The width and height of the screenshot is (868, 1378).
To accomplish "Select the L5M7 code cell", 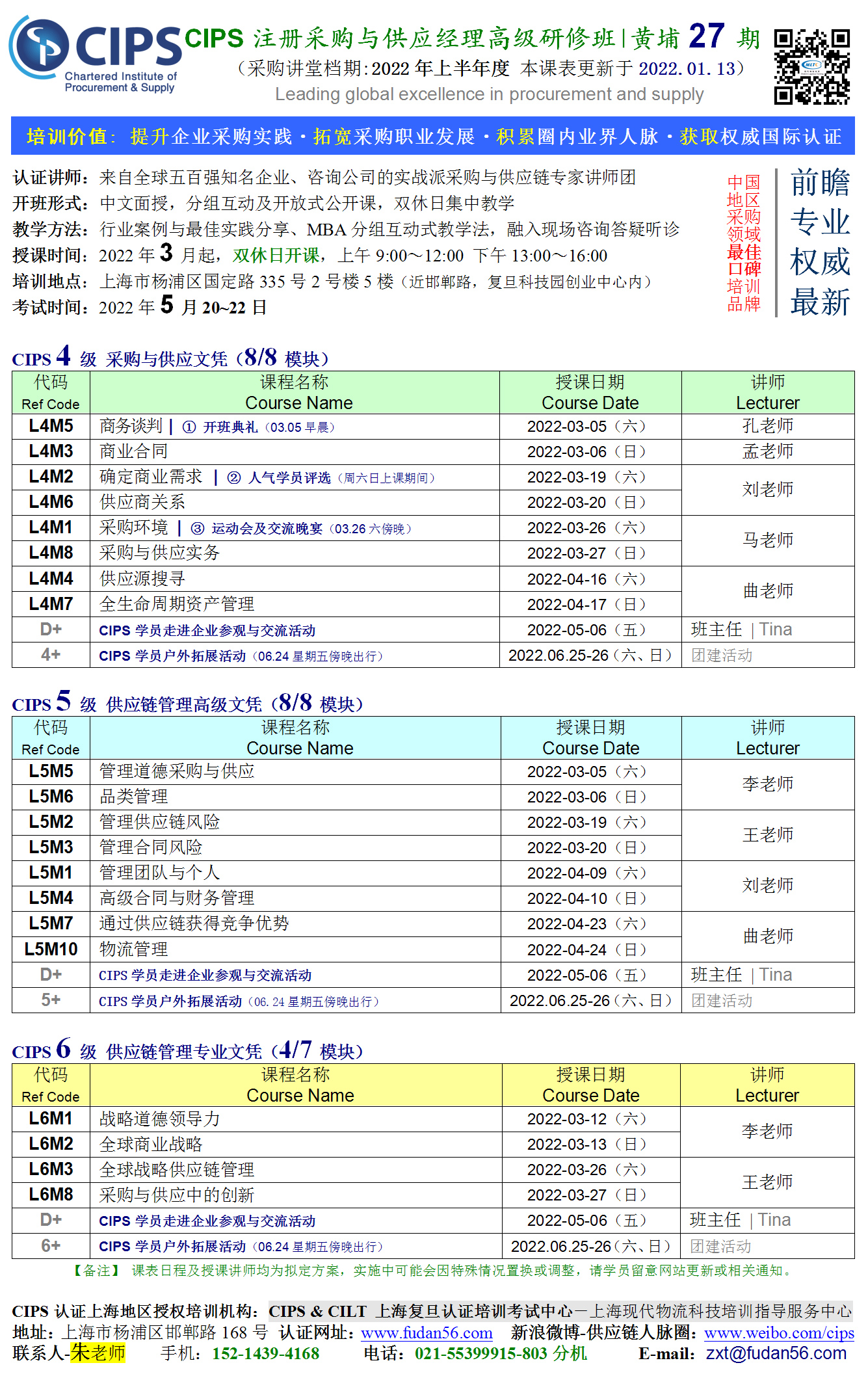I will (51, 923).
